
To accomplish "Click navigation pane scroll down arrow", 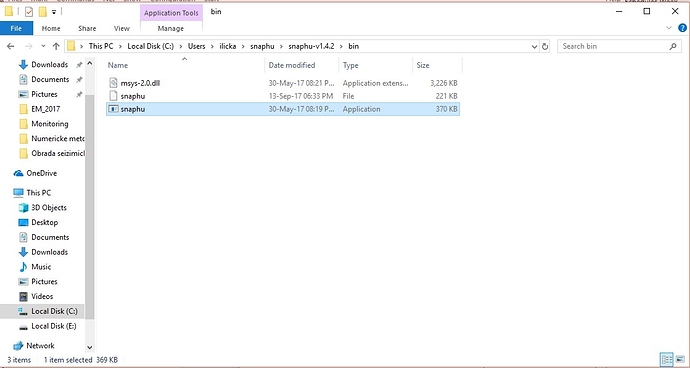I will point(89,347).
